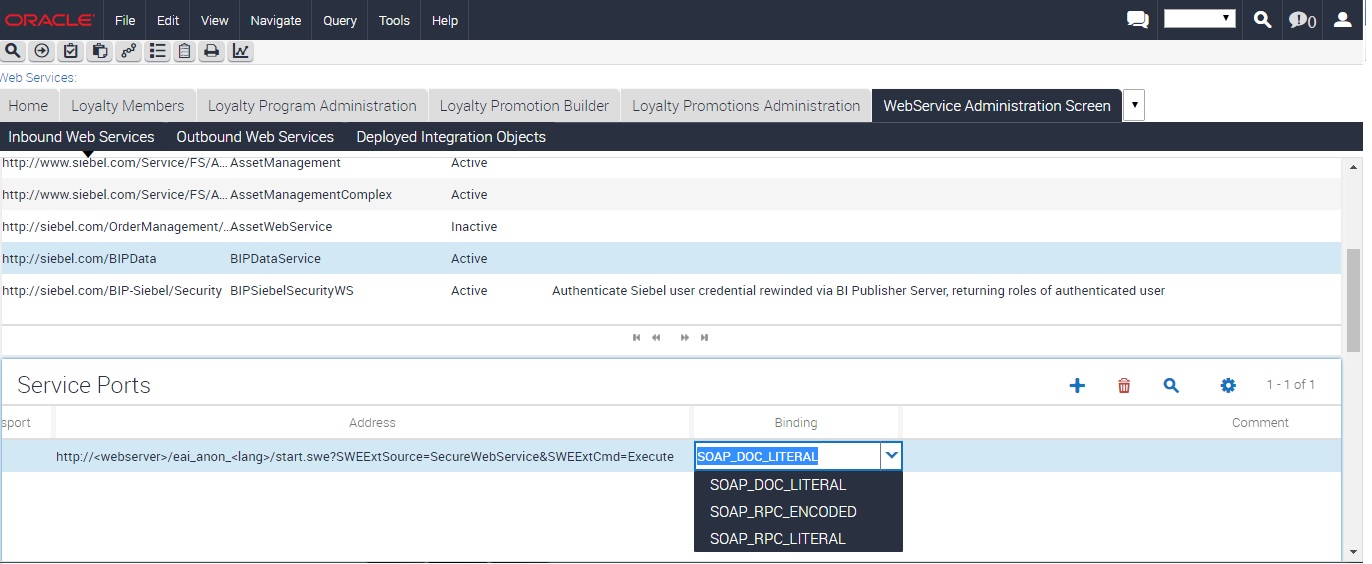Open Deployed Integration Objects view
The image size is (1372, 564).
pyautogui.click(x=451, y=137)
